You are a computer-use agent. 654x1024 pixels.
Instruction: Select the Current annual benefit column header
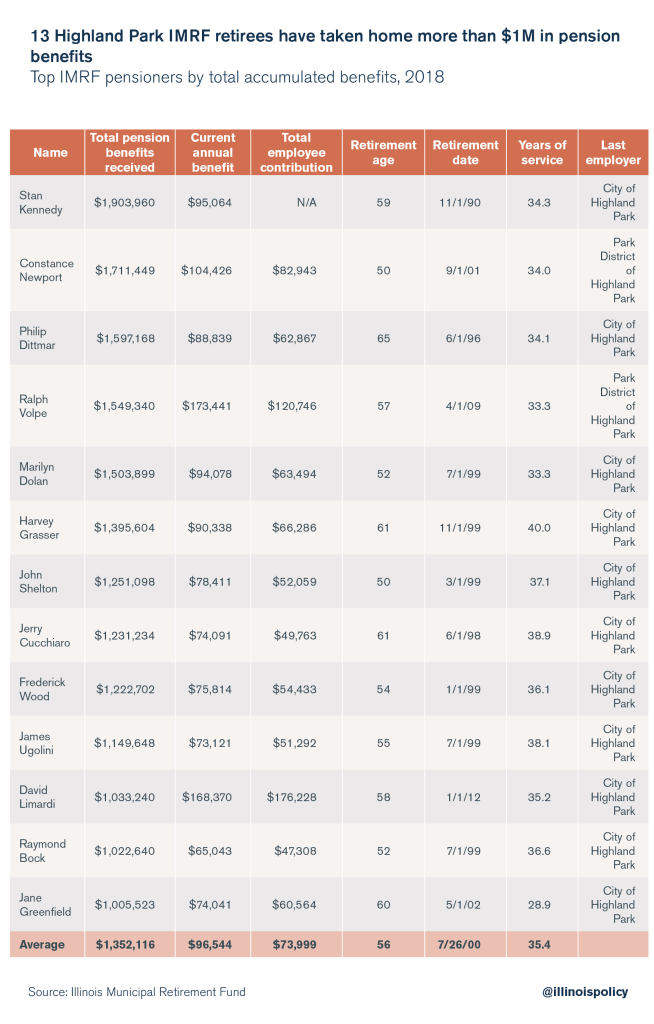(212, 153)
